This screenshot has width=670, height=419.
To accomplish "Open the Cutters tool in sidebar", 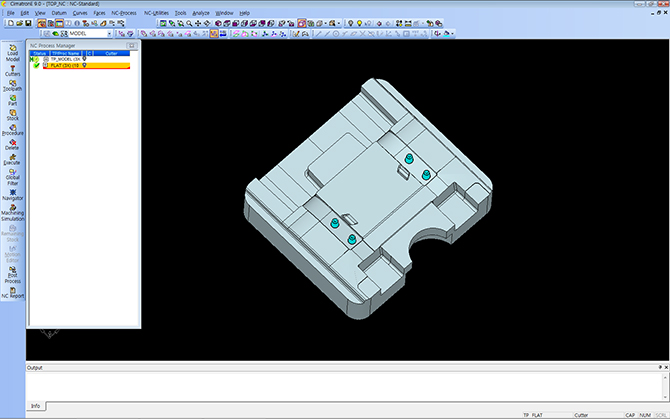I will point(12,70).
